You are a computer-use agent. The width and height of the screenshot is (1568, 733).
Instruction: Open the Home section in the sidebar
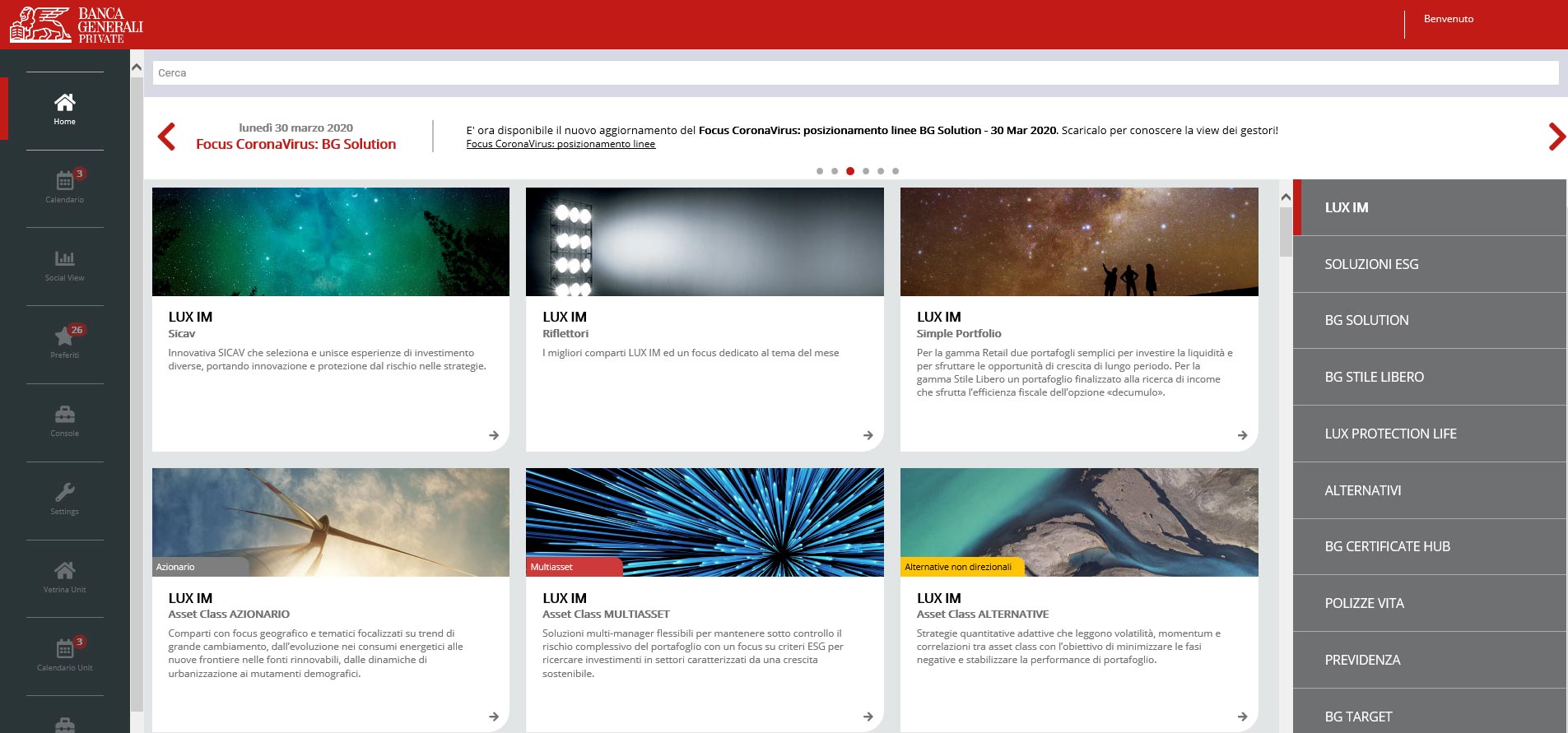[x=65, y=110]
